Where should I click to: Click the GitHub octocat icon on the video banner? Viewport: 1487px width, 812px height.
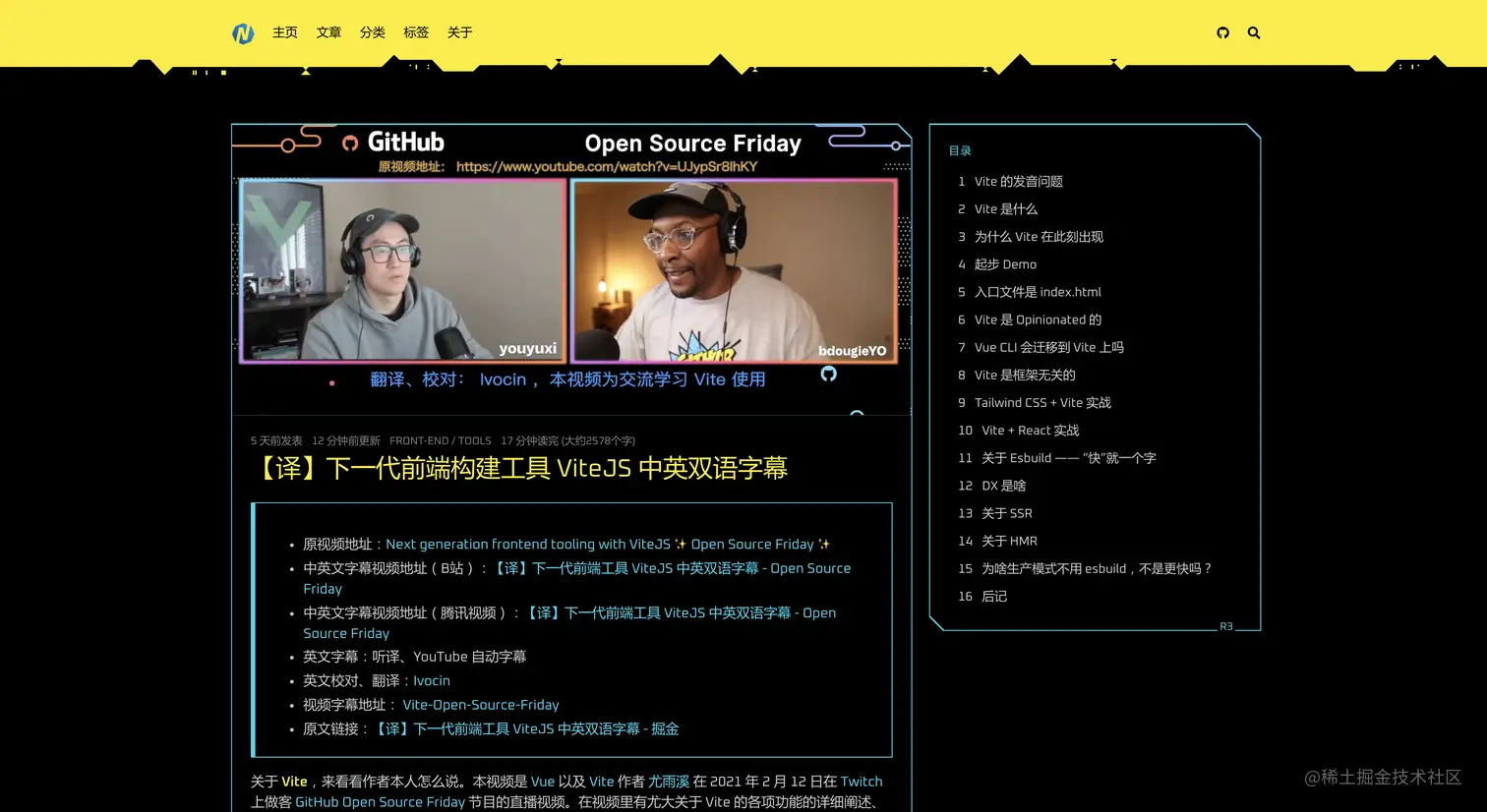point(827,375)
